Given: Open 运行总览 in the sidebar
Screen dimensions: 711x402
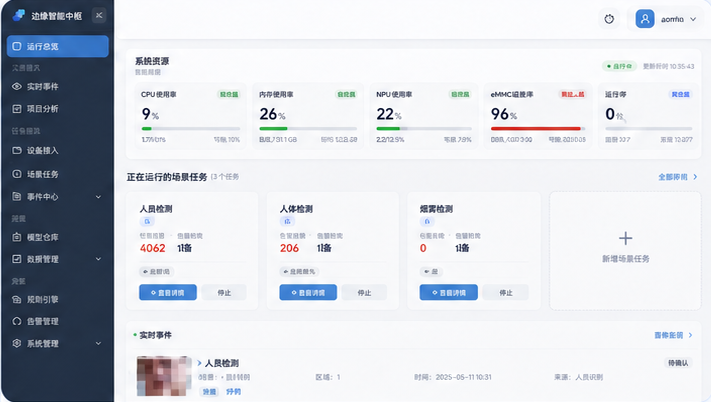Looking at the screenshot, I should pos(58,46).
